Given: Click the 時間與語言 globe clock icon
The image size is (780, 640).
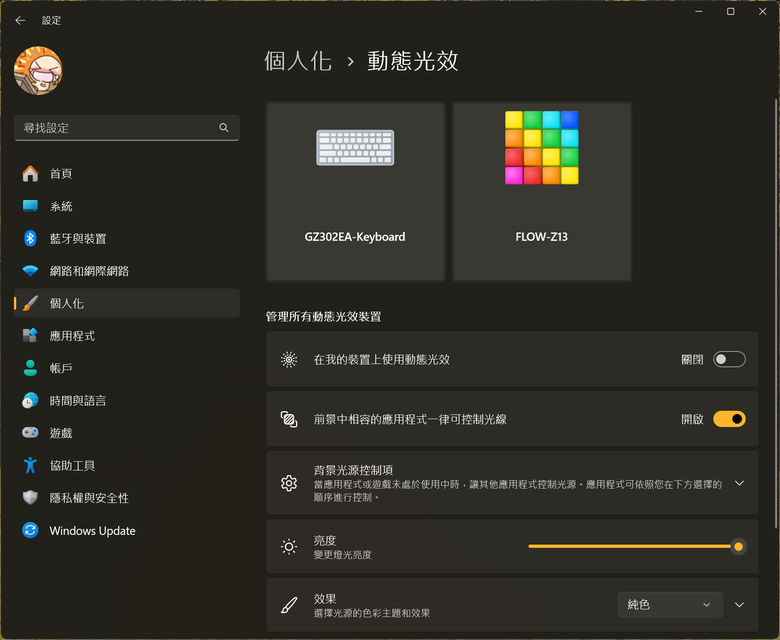Looking at the screenshot, I should click(30, 400).
